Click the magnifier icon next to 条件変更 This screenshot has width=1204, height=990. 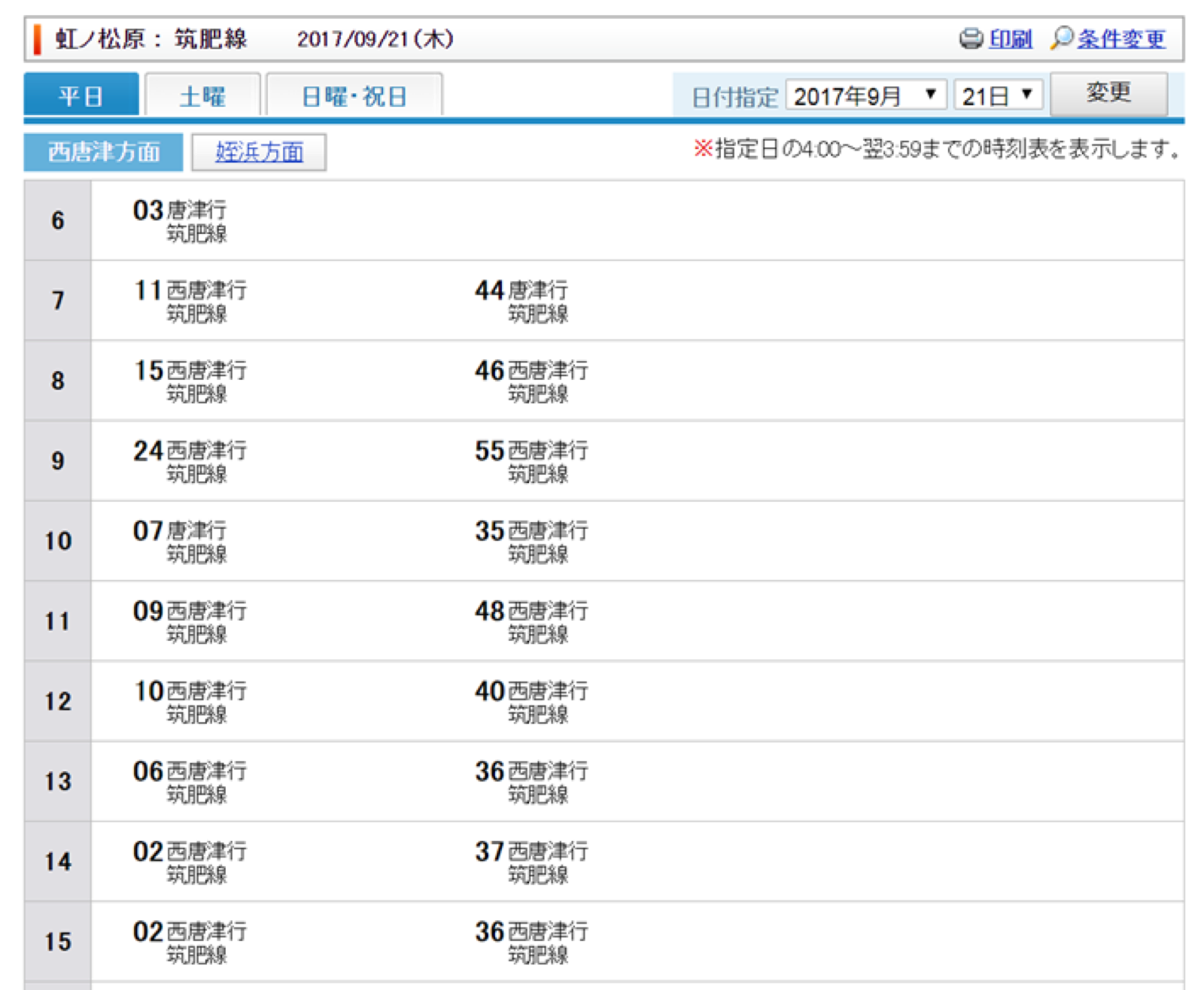1061,38
